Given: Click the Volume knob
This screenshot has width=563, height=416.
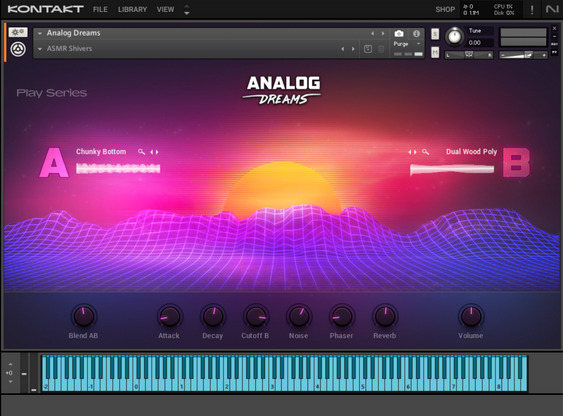Looking at the screenshot, I should point(470,316).
